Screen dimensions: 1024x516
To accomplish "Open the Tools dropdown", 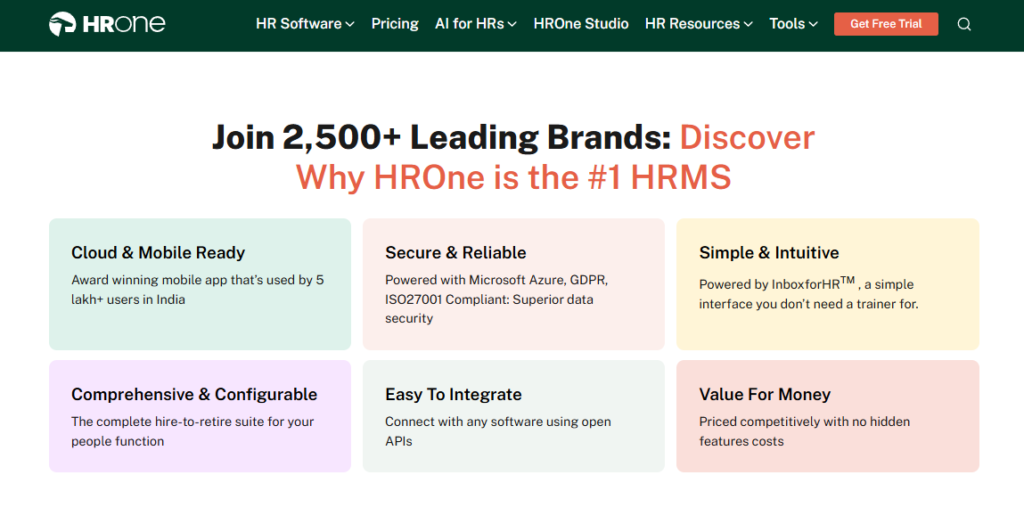I will [793, 24].
